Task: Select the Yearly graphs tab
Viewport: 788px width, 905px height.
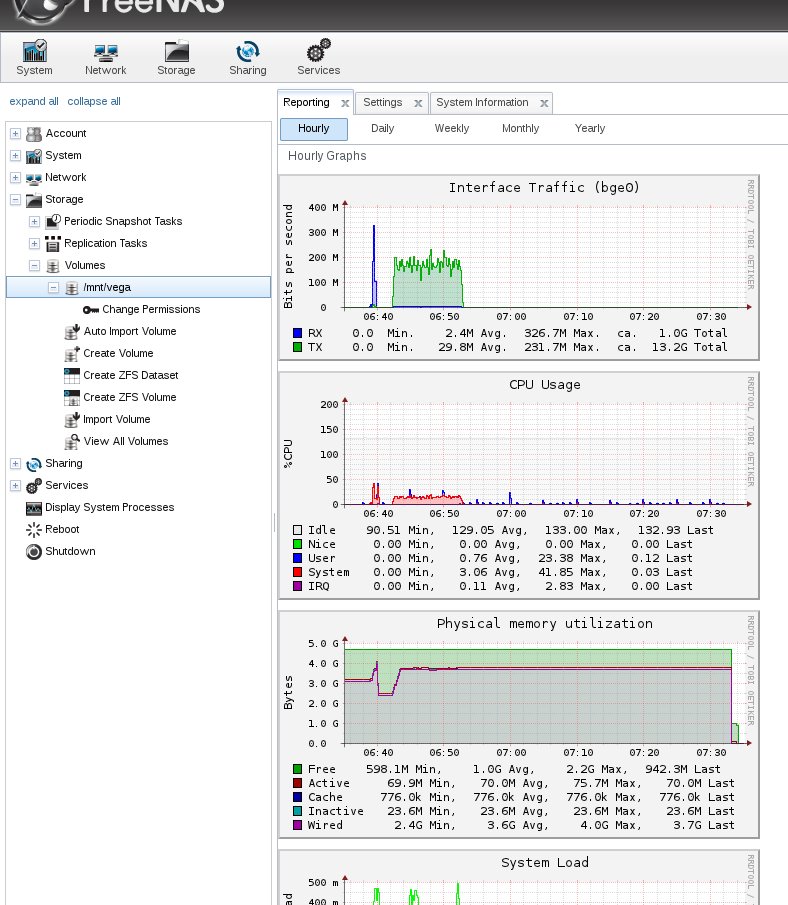Action: 590,129
